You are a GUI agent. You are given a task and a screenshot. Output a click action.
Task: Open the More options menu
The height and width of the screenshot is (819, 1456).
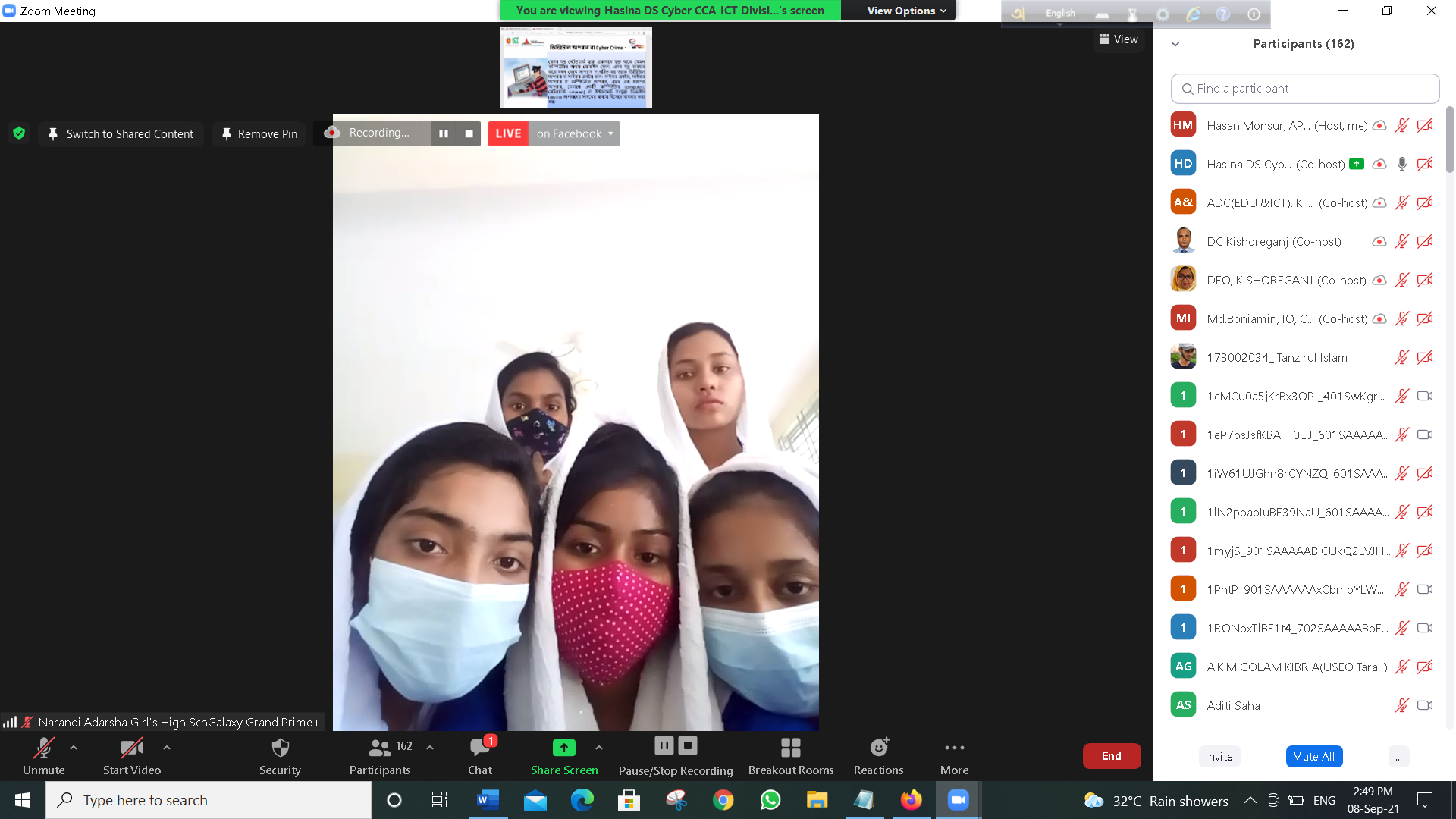coord(954,756)
